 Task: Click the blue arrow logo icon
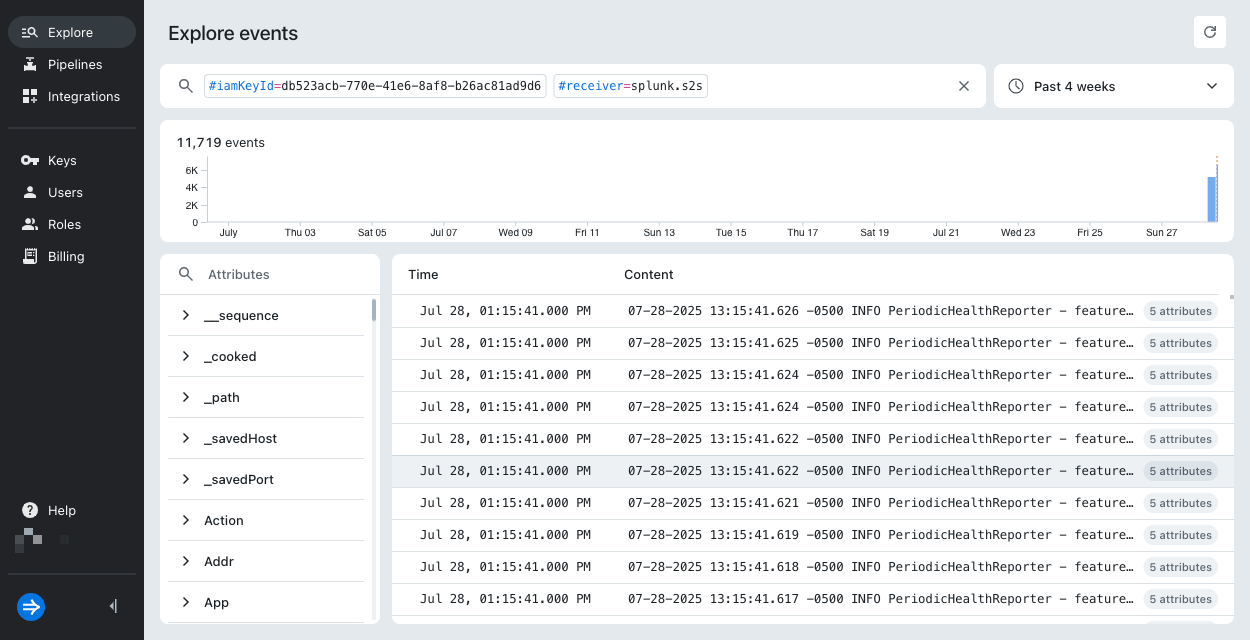(x=31, y=606)
